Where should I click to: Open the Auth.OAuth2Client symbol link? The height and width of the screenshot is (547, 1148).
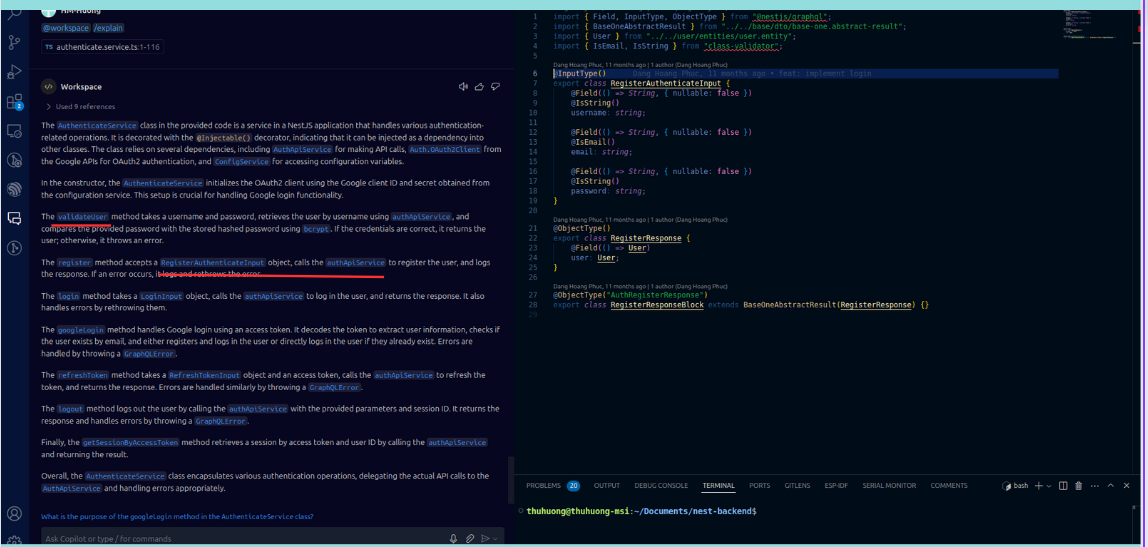click(x=444, y=149)
